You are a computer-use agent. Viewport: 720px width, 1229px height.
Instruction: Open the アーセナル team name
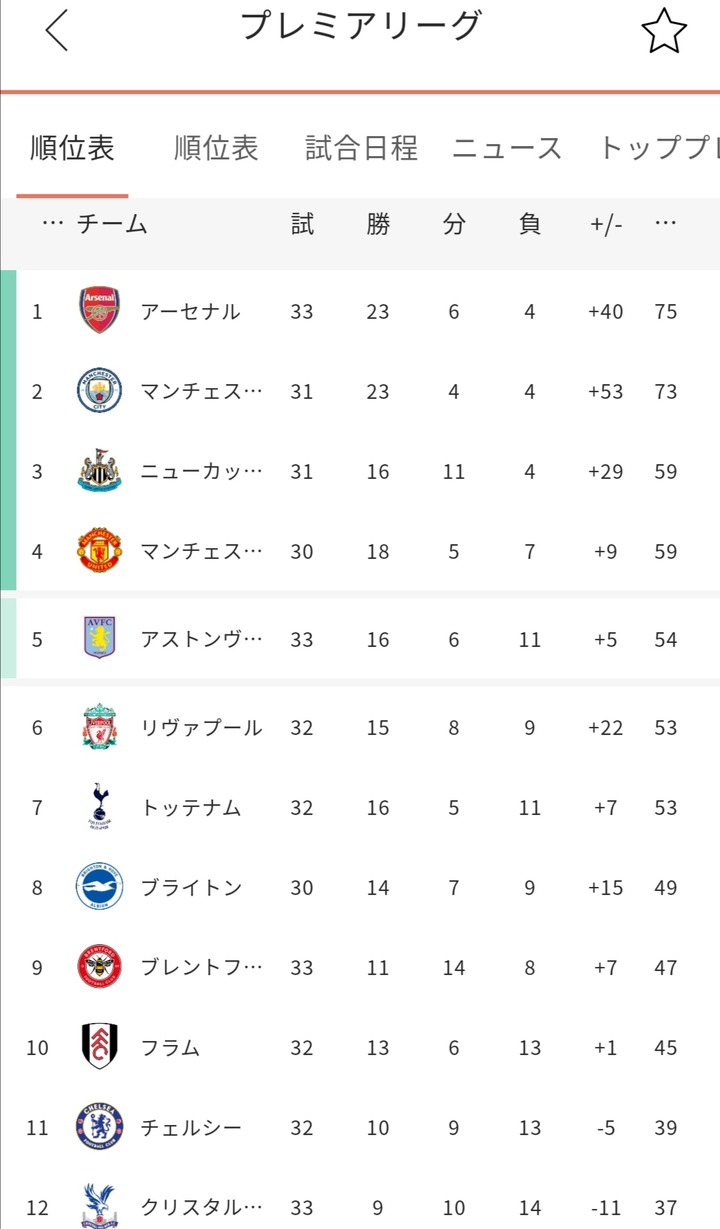[191, 312]
